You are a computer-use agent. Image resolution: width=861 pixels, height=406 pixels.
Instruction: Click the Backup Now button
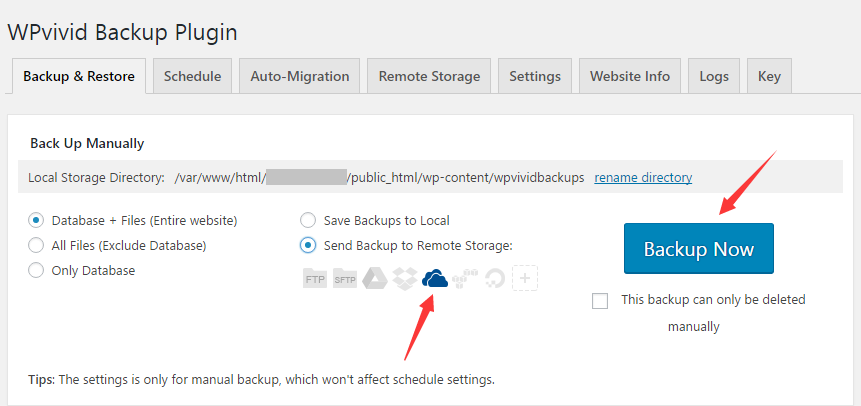pos(698,248)
